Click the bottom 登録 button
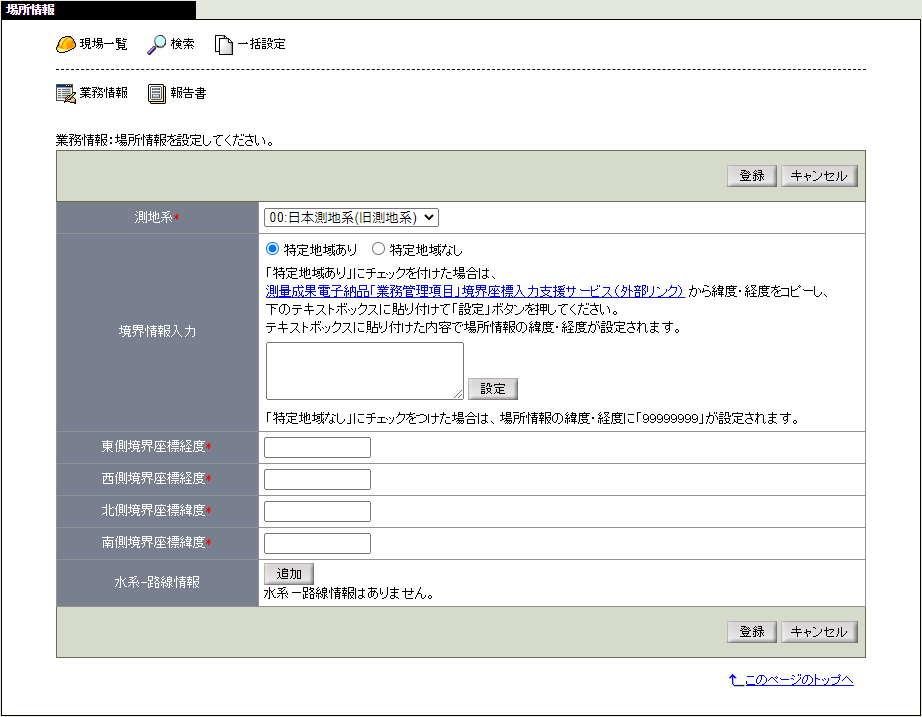The image size is (922, 717). (x=751, y=632)
